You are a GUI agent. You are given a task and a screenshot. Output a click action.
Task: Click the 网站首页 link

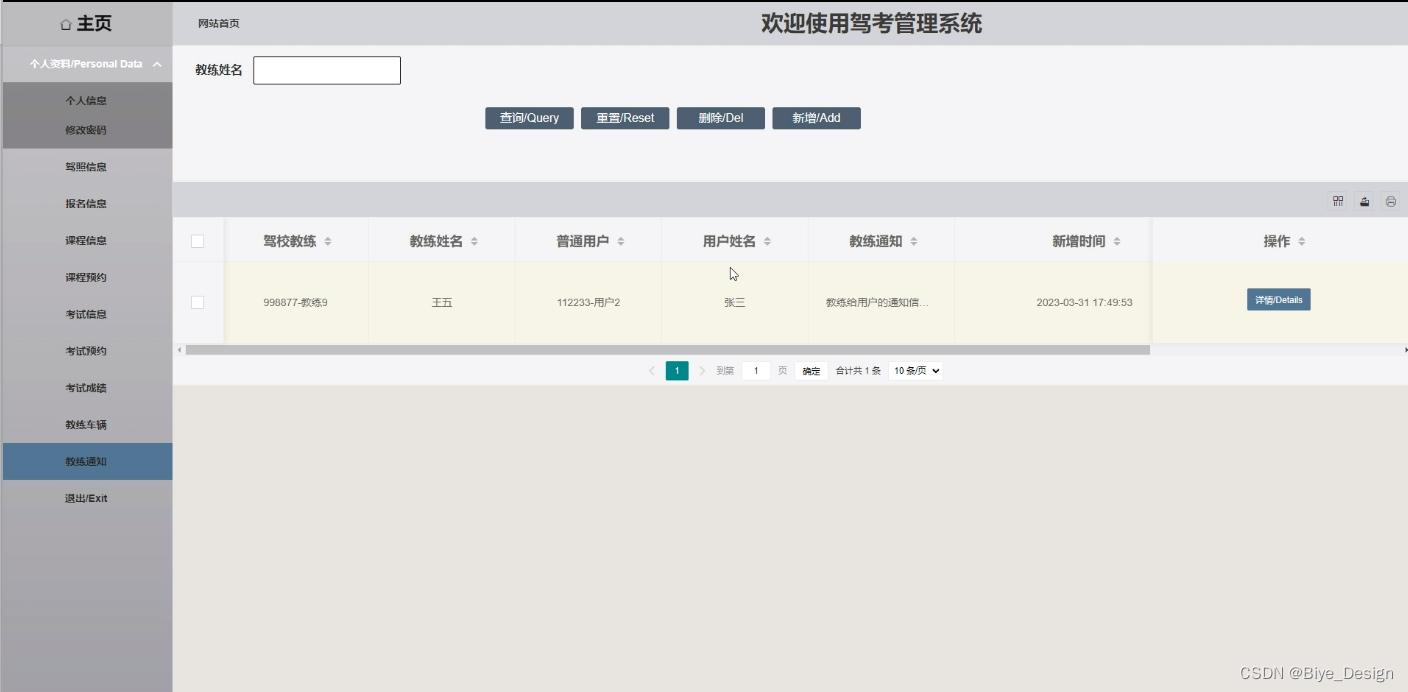[219, 24]
